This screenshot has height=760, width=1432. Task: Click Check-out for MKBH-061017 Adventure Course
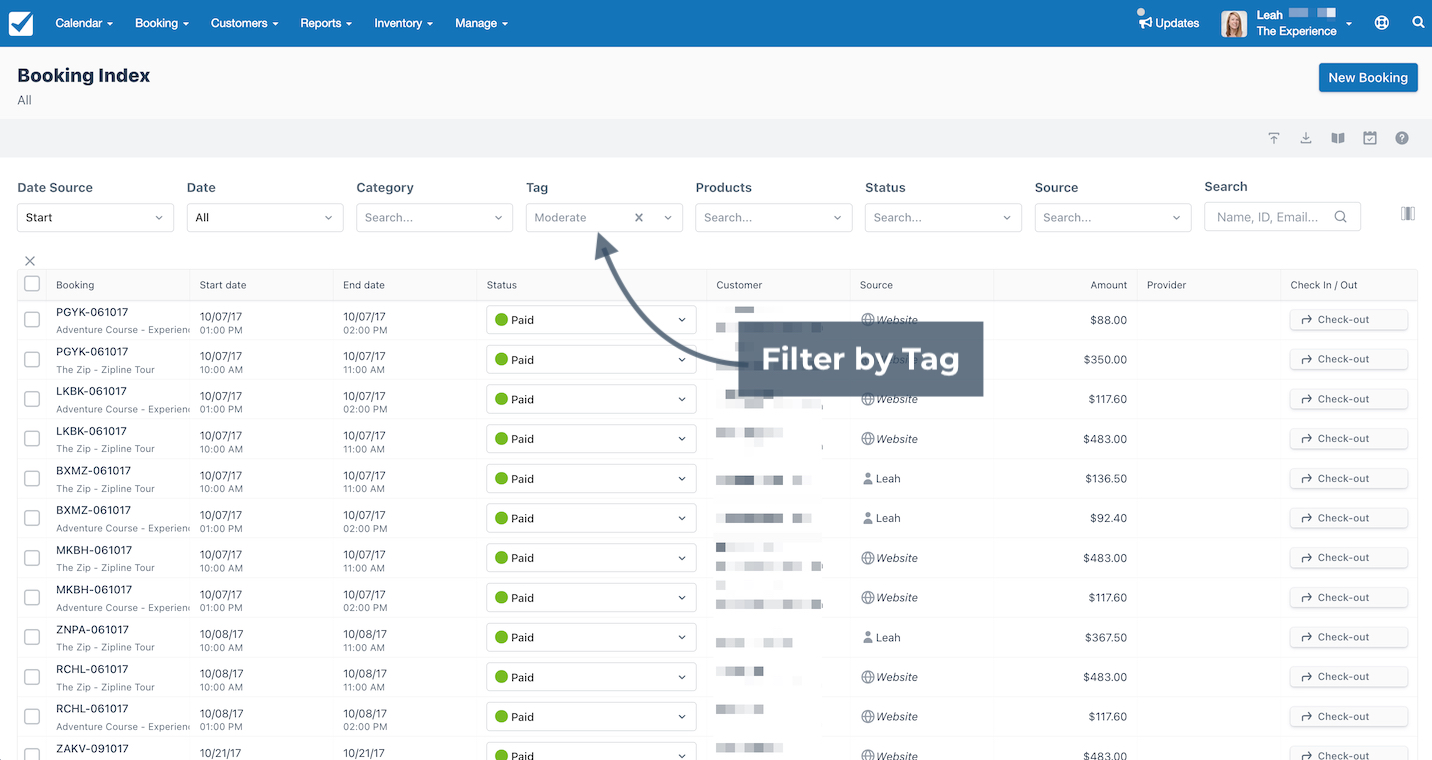1349,597
